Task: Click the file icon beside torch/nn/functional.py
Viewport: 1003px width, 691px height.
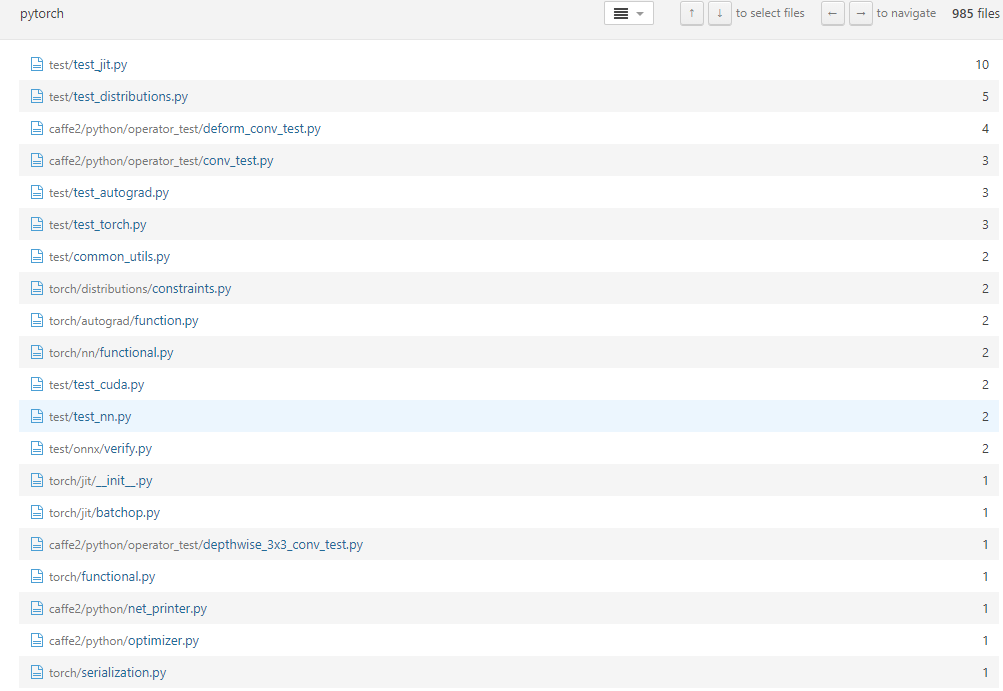Action: coord(37,352)
